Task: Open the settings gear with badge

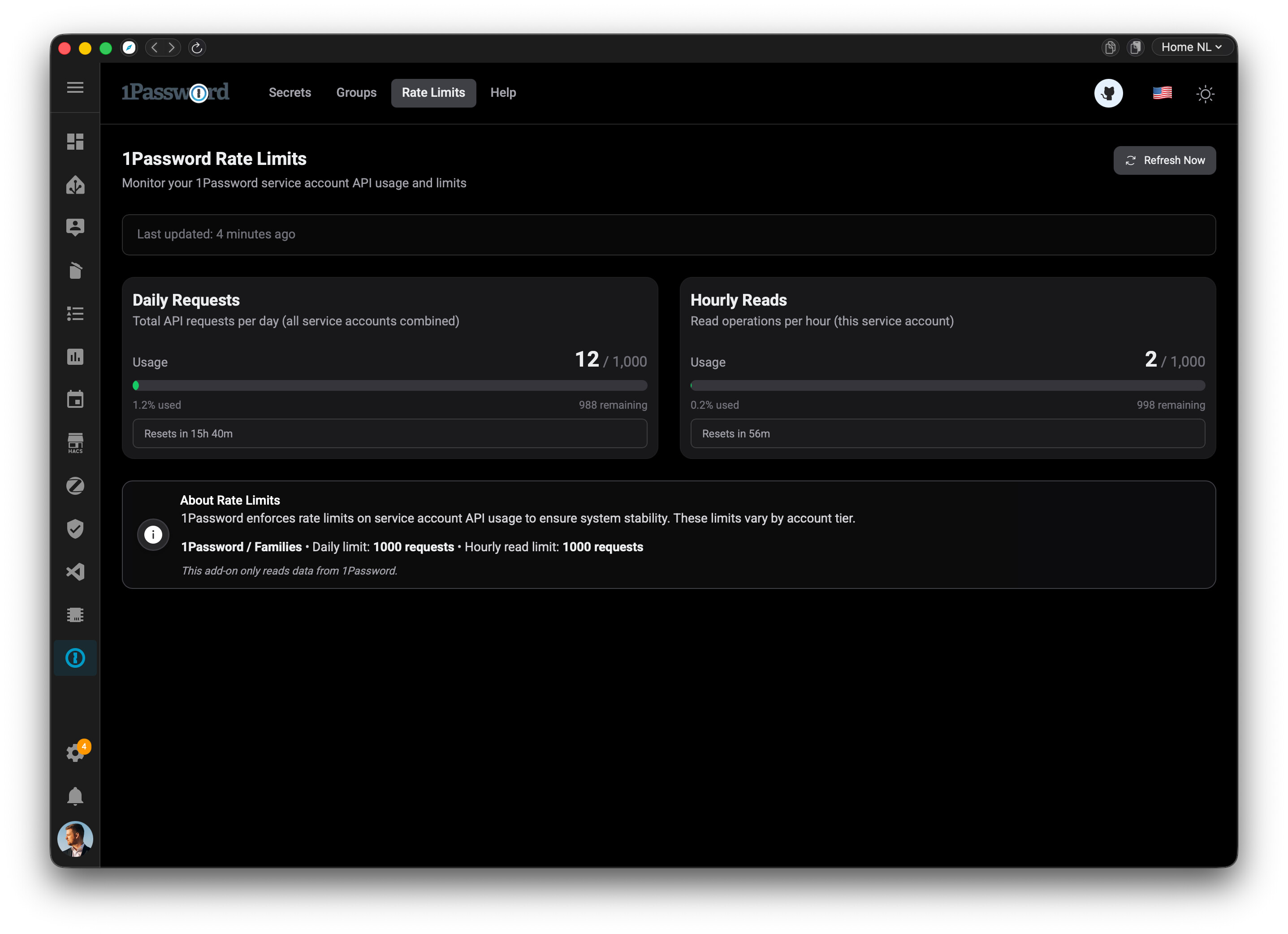Action: click(x=75, y=753)
